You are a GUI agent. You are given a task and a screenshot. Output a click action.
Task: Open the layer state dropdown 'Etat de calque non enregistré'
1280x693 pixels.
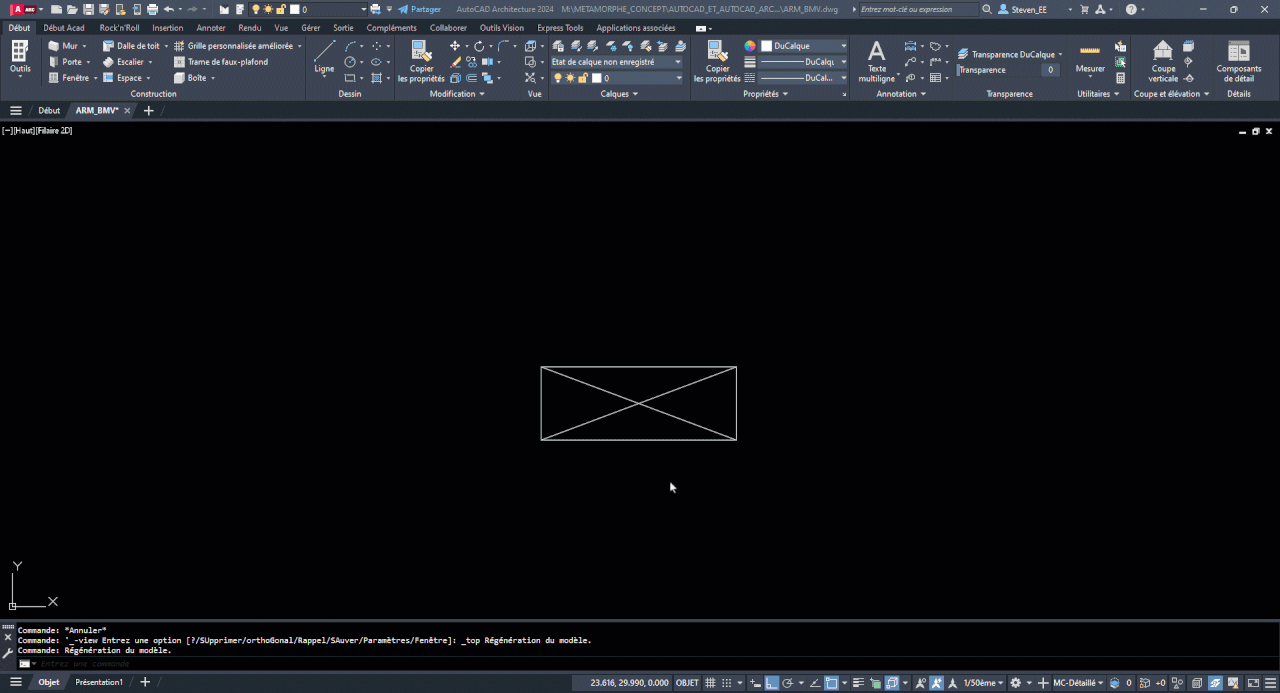[x=617, y=62]
